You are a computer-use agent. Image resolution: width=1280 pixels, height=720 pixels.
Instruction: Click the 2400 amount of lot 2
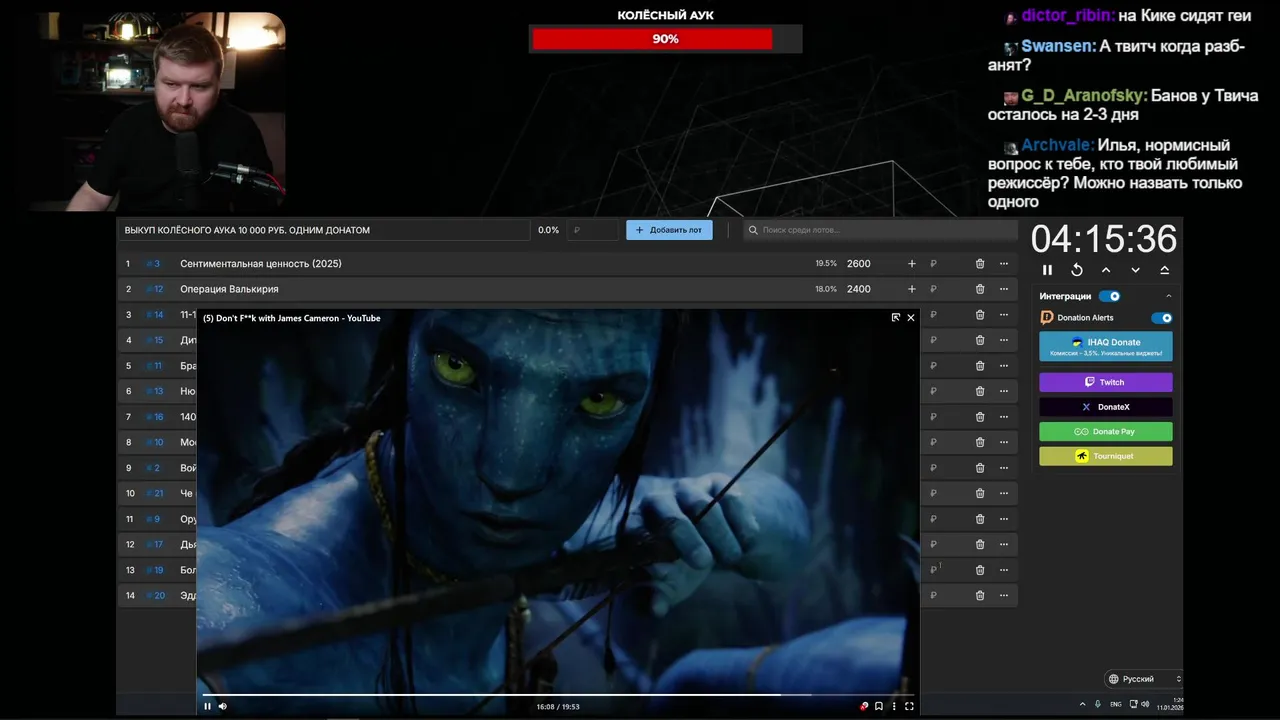[859, 289]
